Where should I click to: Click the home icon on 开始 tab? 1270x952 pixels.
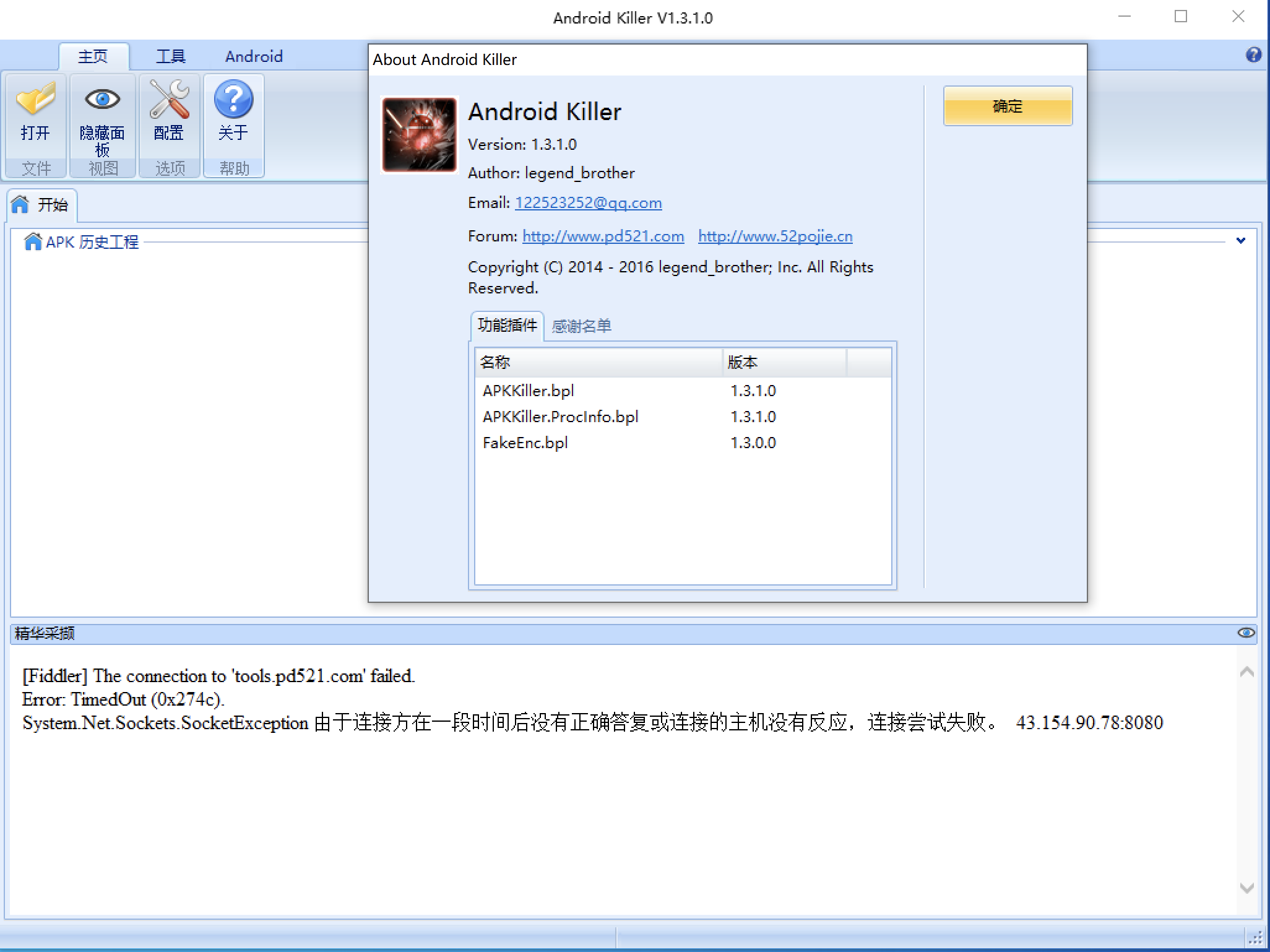pyautogui.click(x=20, y=204)
